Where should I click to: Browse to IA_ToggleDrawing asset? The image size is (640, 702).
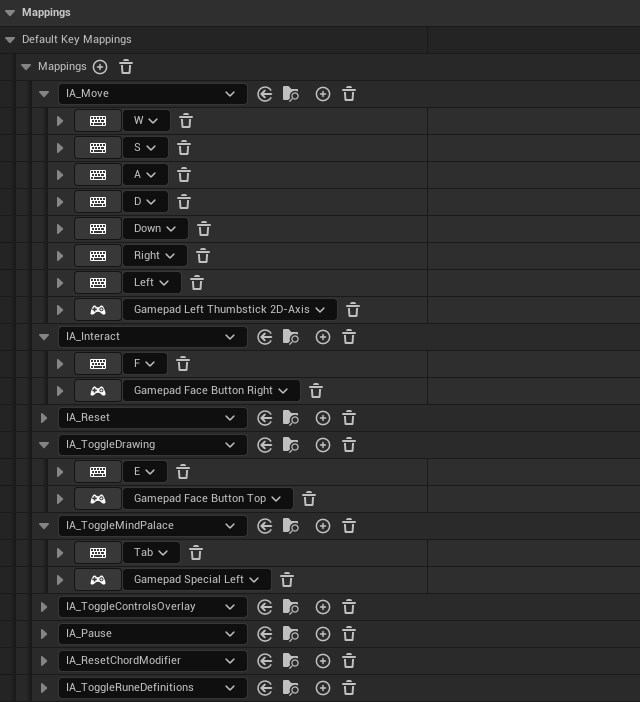click(291, 445)
